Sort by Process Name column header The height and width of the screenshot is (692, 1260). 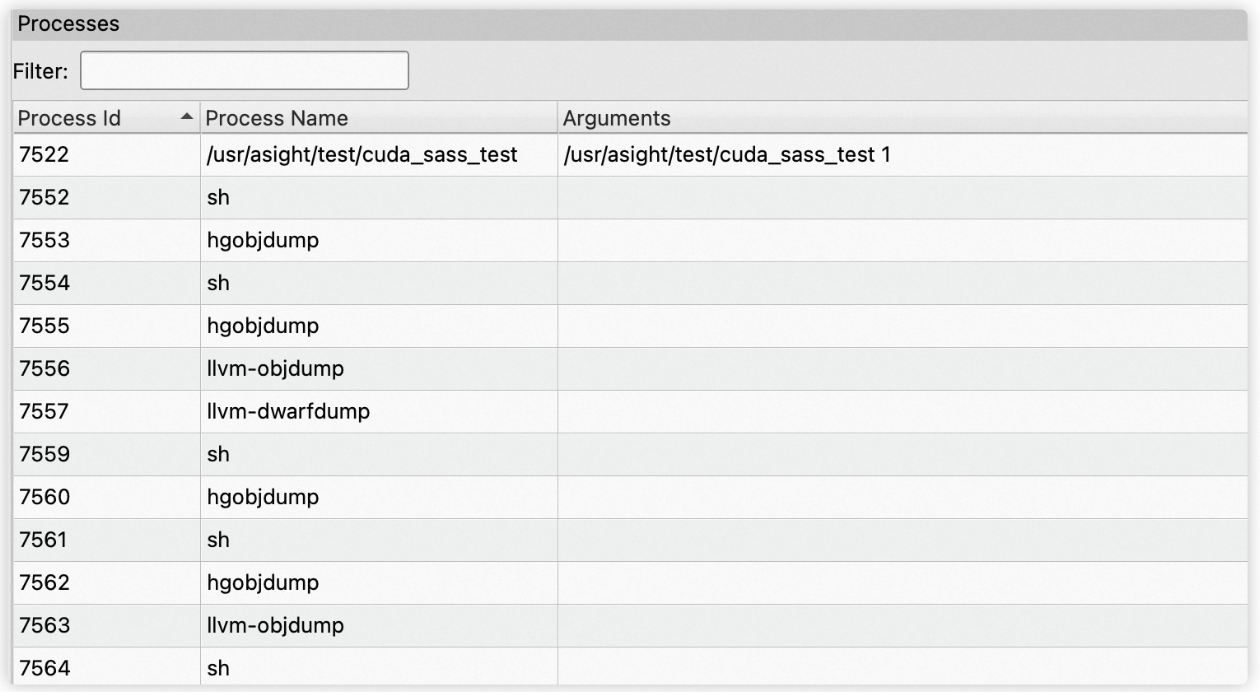point(378,118)
